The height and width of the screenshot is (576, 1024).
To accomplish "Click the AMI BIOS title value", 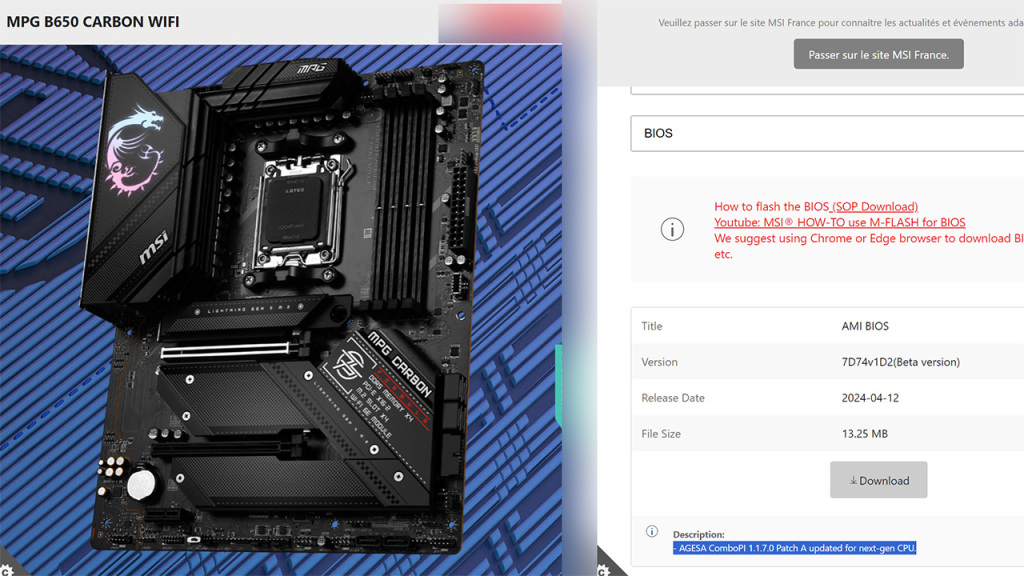I will [865, 326].
